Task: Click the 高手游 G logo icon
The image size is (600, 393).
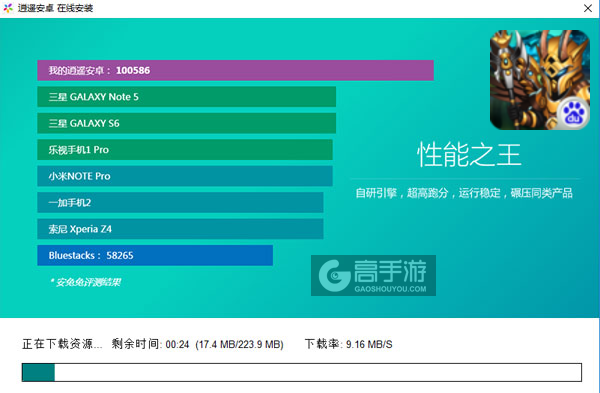Action: point(334,275)
